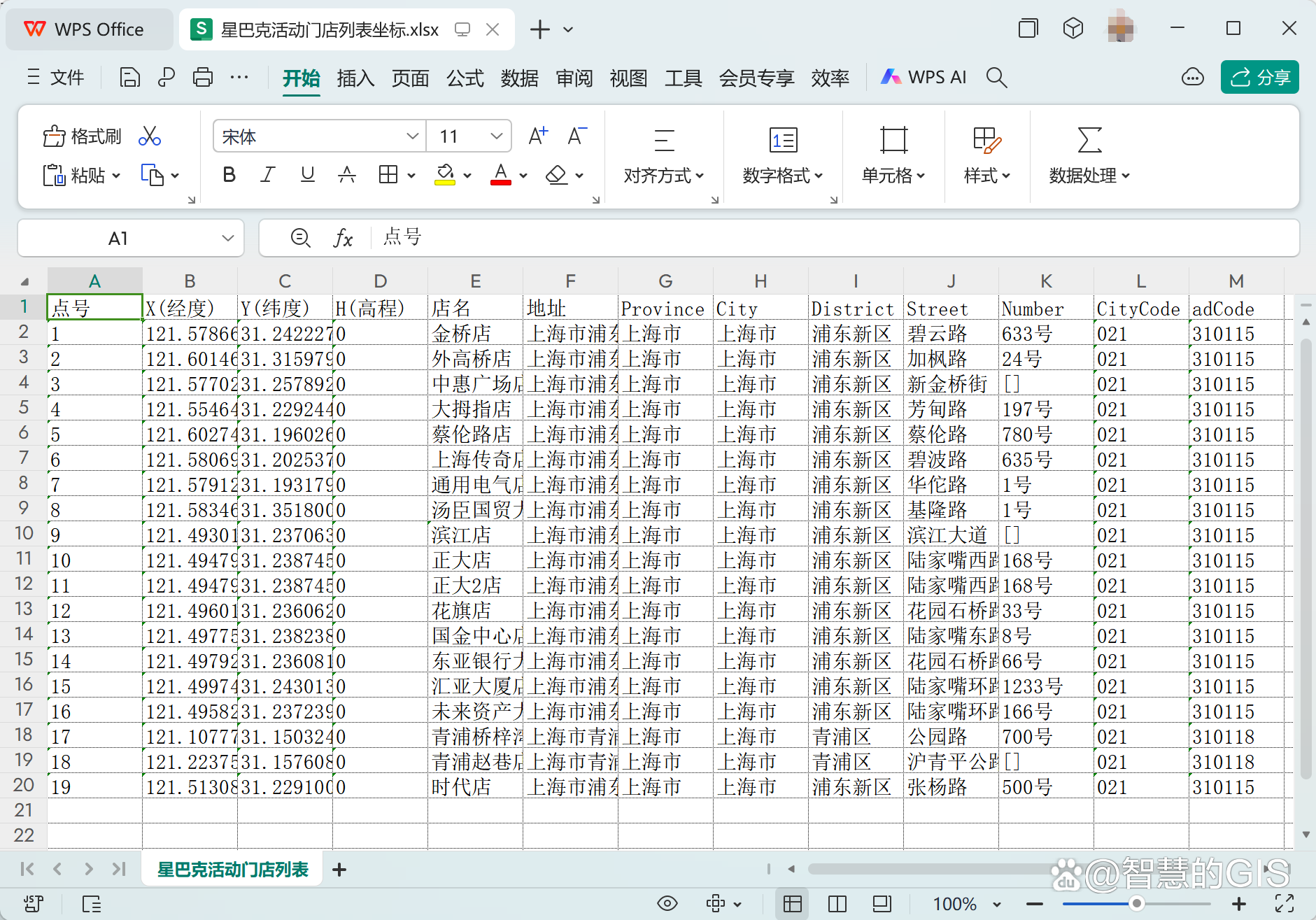Expand the borders dropdown arrow

click(411, 176)
